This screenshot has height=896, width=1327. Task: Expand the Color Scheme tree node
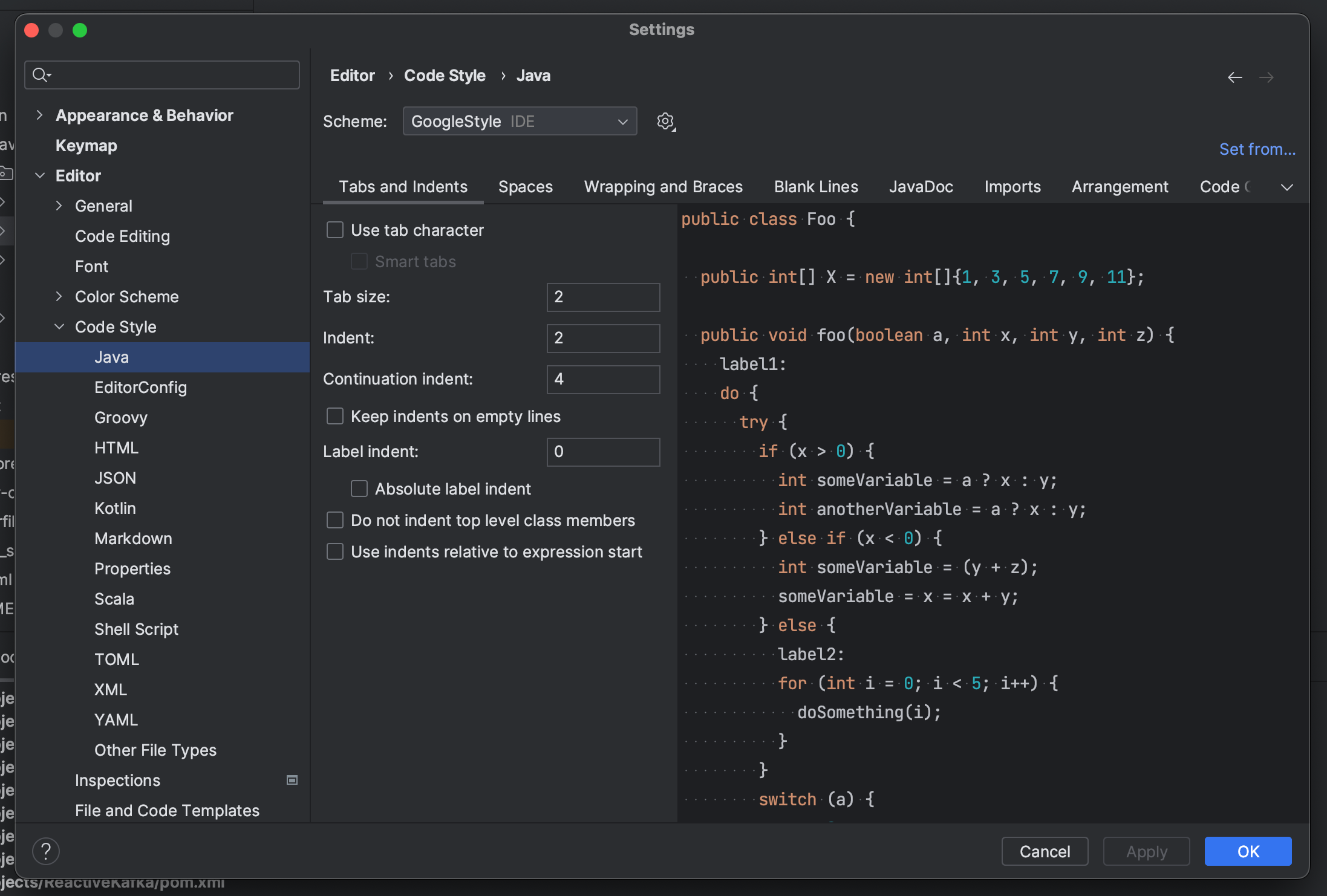(59, 297)
